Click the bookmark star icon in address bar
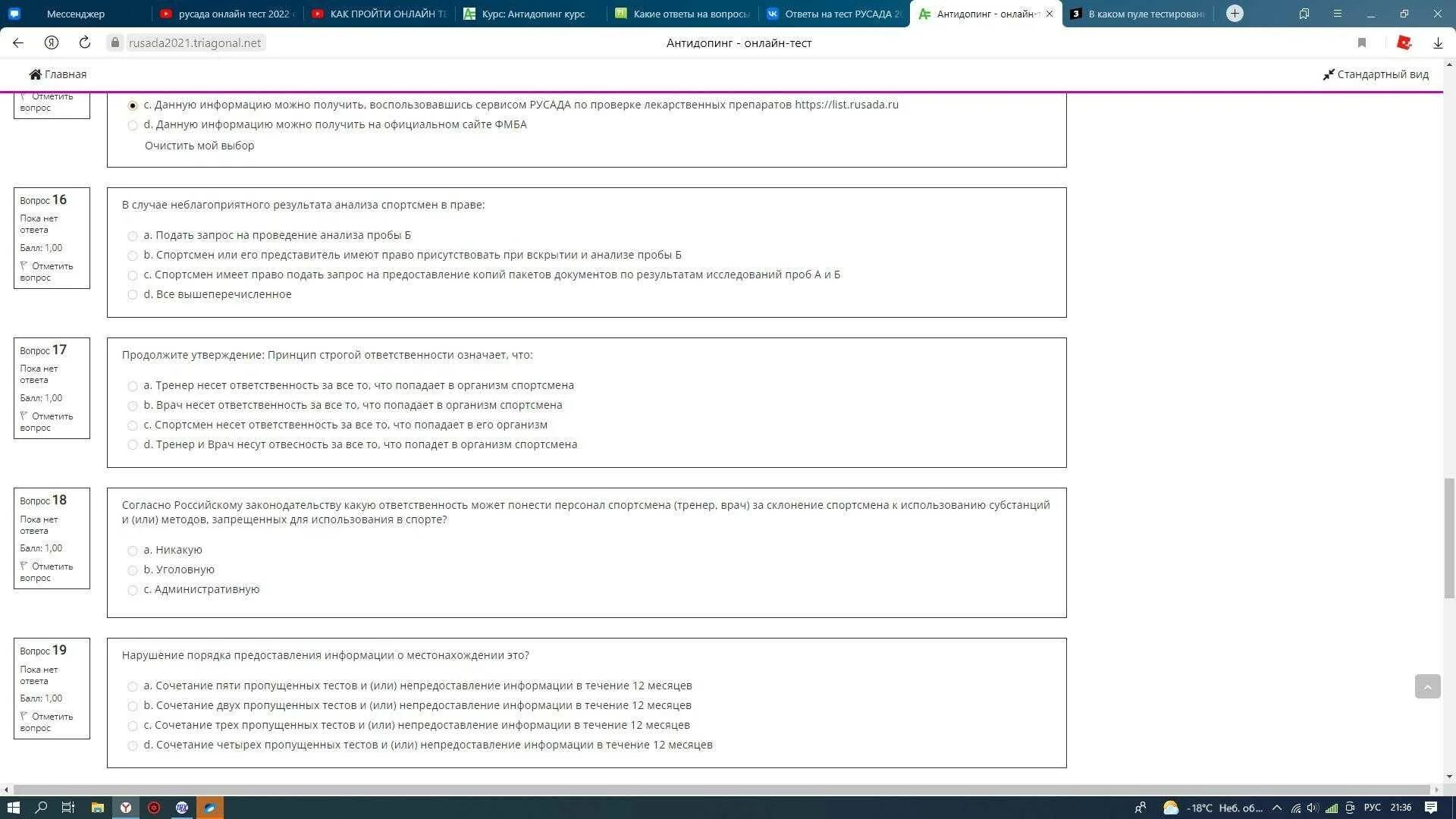This screenshot has width=1456, height=819. point(1361,42)
